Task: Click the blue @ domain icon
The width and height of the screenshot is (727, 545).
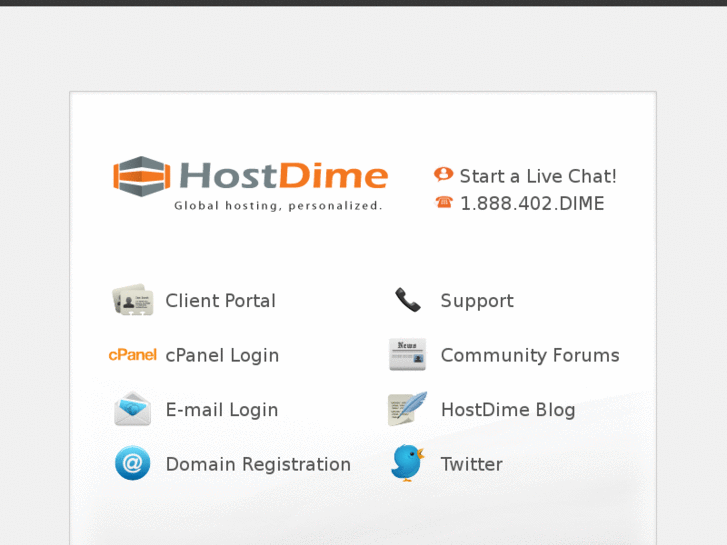Action: [133, 463]
